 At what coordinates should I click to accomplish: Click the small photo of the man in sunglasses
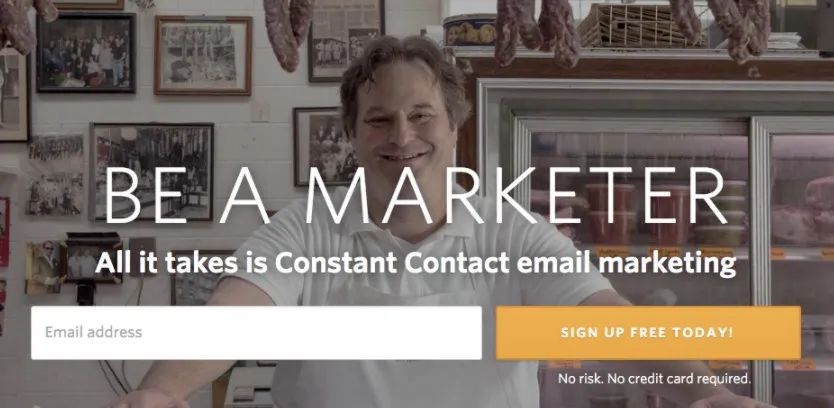pyautogui.click(x=45, y=267)
